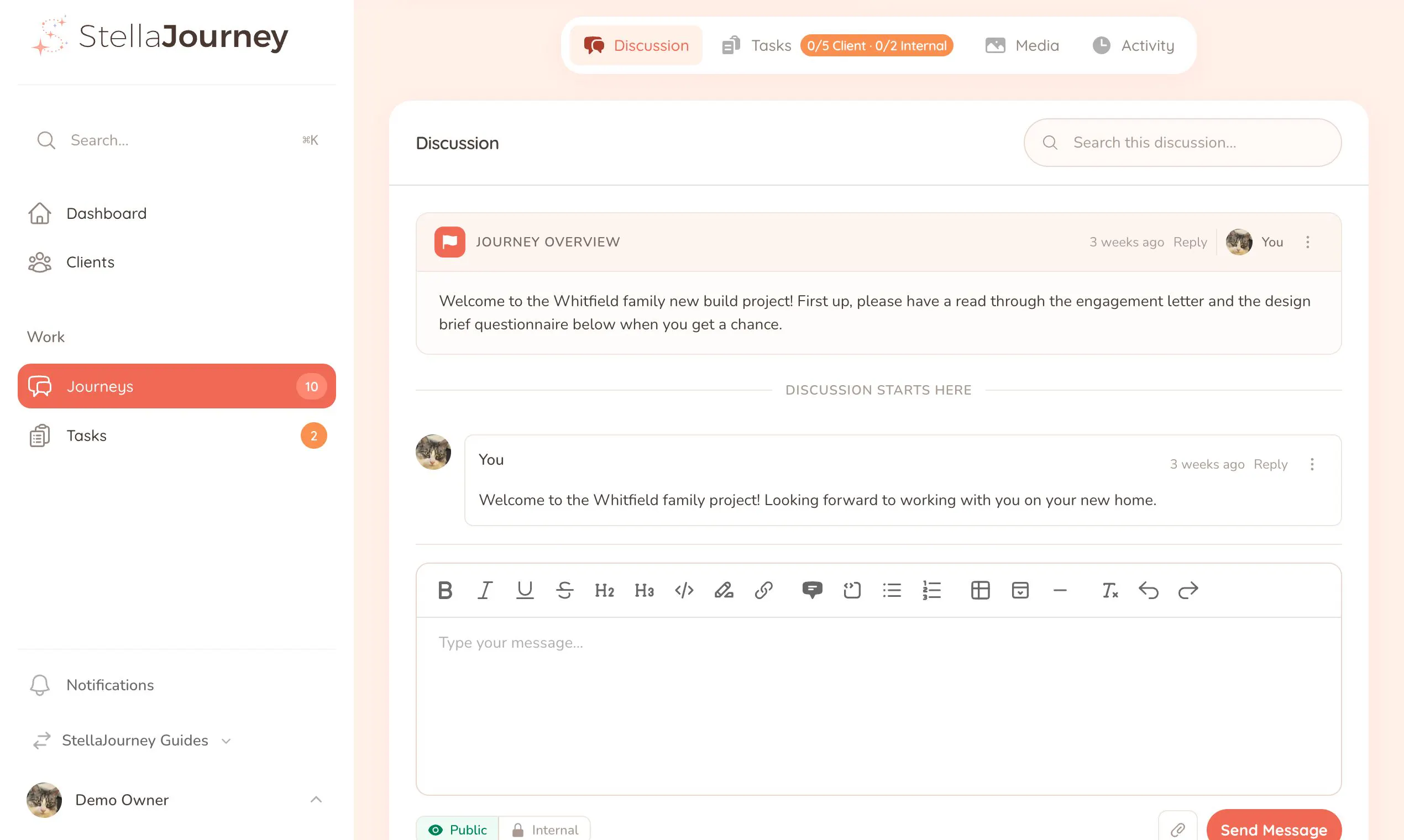Set message visibility to Internal
1404x840 pixels.
[x=544, y=830]
